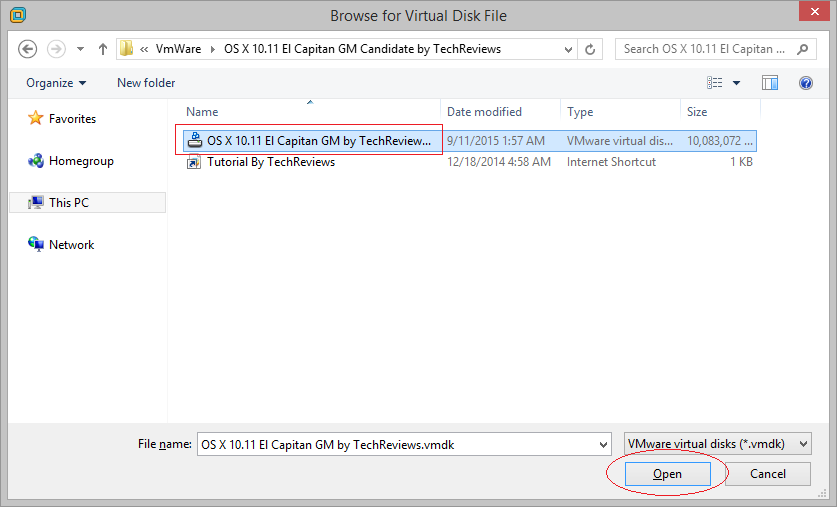Toggle the preview pane
Viewport: 837px width, 507px height.
(770, 83)
